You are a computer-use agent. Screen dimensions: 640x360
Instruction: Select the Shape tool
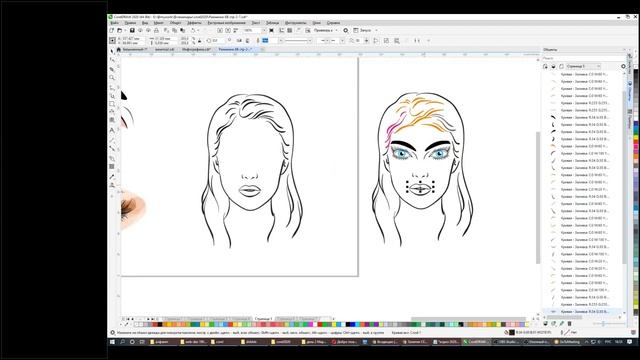point(112,60)
